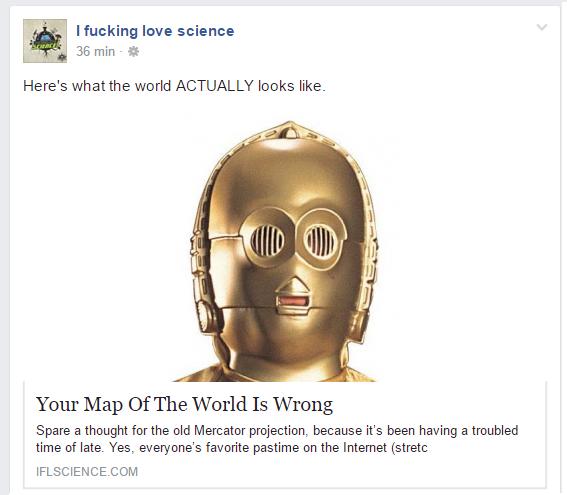Click the top antenna ring on C-3PO's head
The width and height of the screenshot is (567, 495).
(290, 132)
